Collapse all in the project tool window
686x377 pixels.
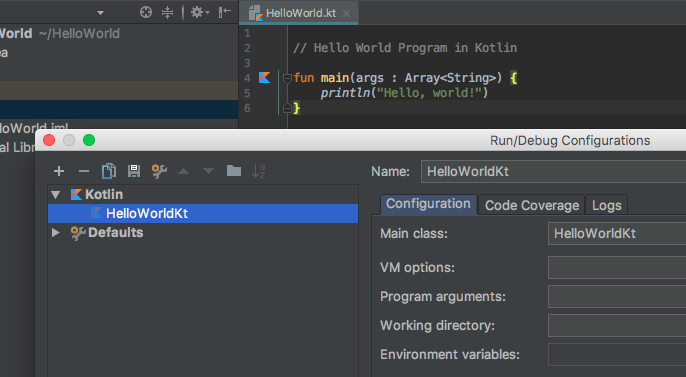pos(168,12)
